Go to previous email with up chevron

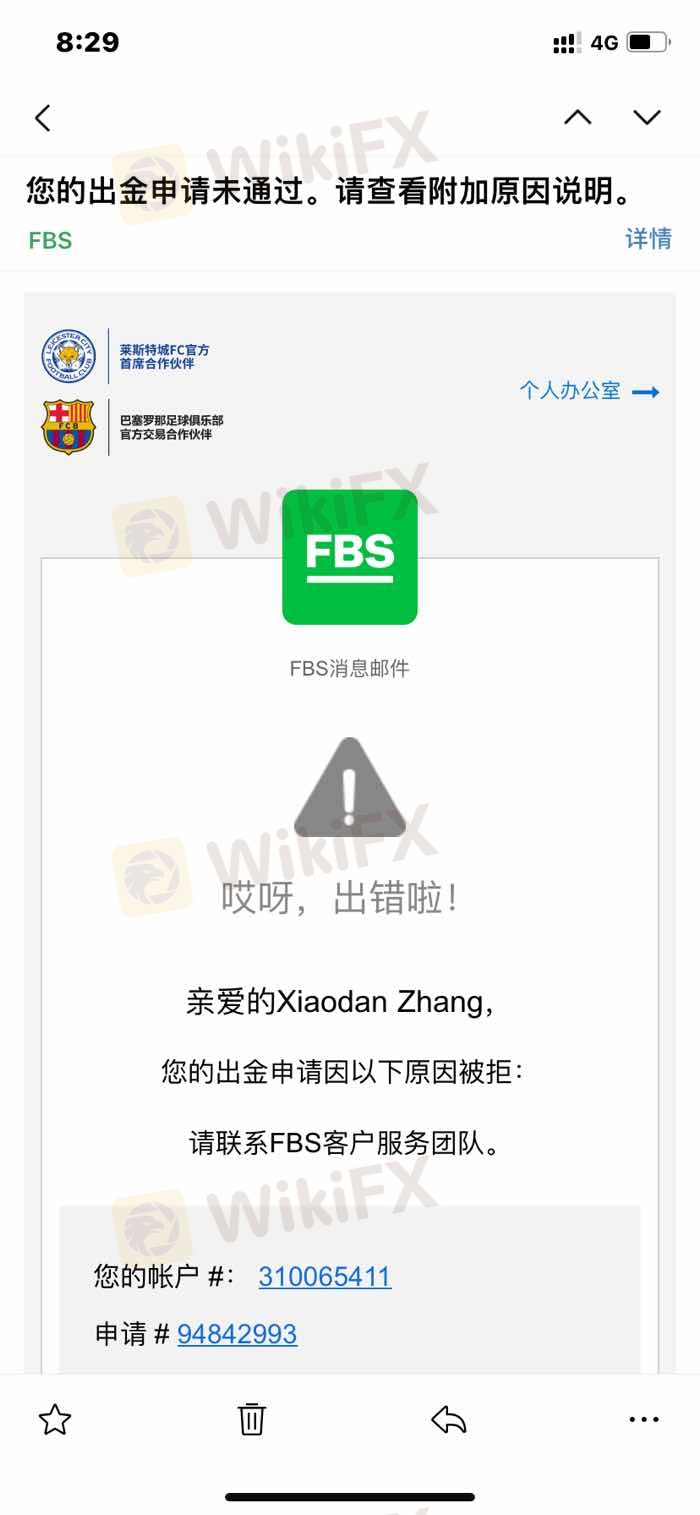coord(577,117)
